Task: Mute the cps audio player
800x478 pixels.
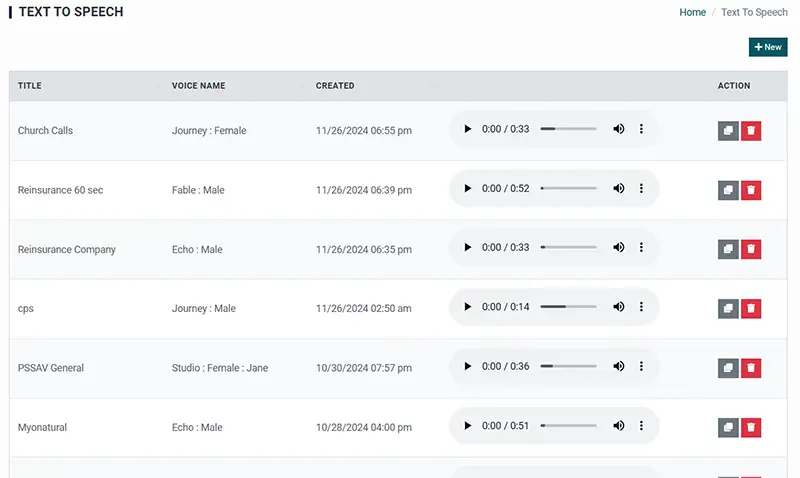Action: [x=618, y=307]
